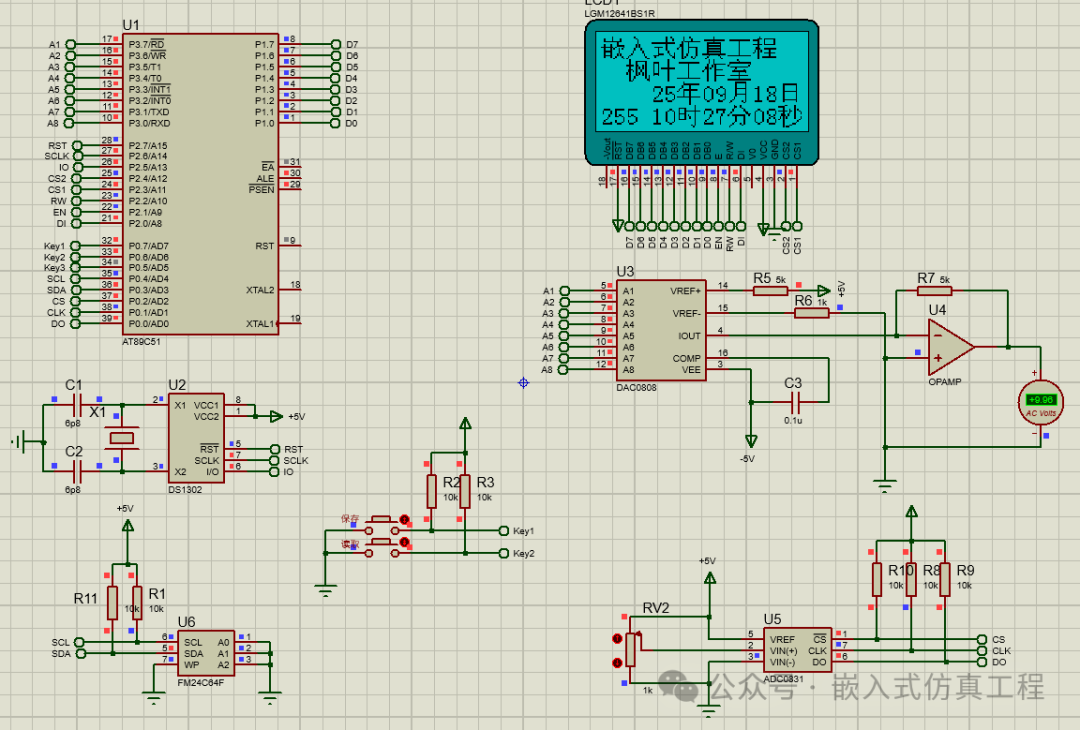Click the +5V arrow at DS1302 VCC
1080x730 pixels.
[x=276, y=417]
